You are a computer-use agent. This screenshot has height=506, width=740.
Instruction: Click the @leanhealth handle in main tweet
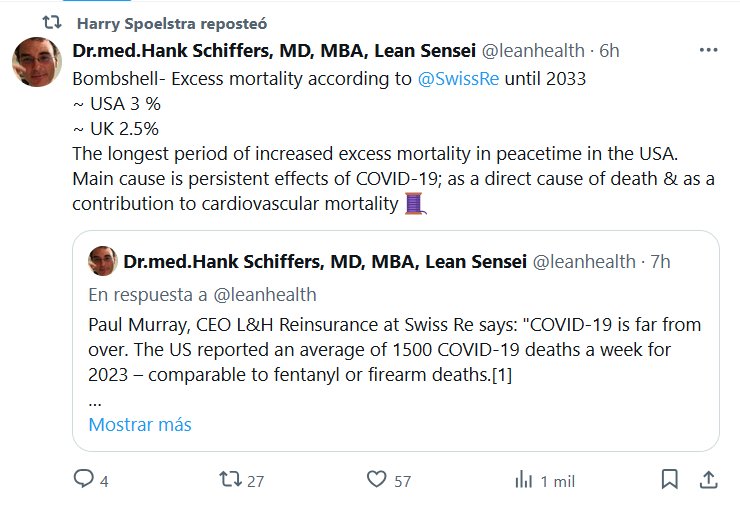pos(535,50)
